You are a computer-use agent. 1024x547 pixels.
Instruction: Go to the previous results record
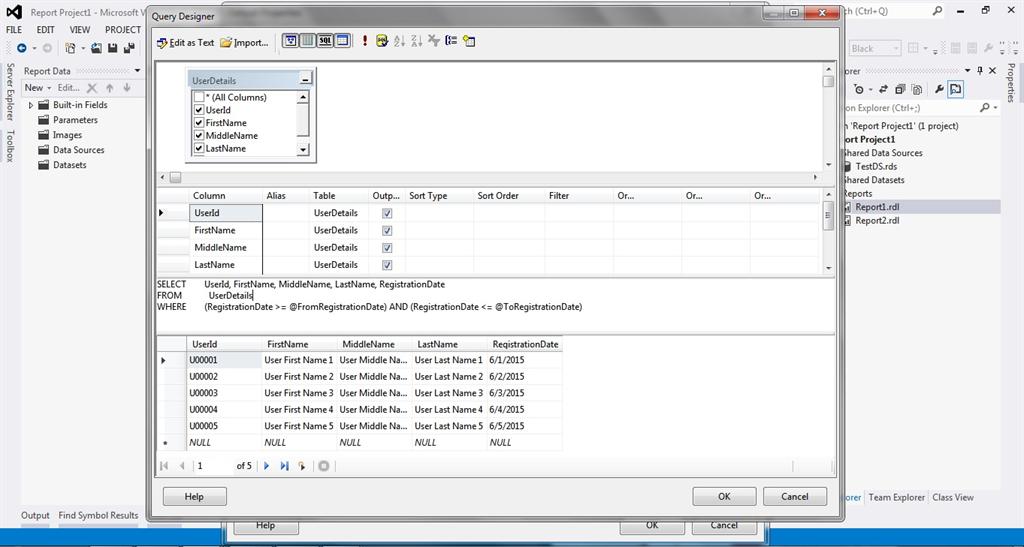[182, 466]
